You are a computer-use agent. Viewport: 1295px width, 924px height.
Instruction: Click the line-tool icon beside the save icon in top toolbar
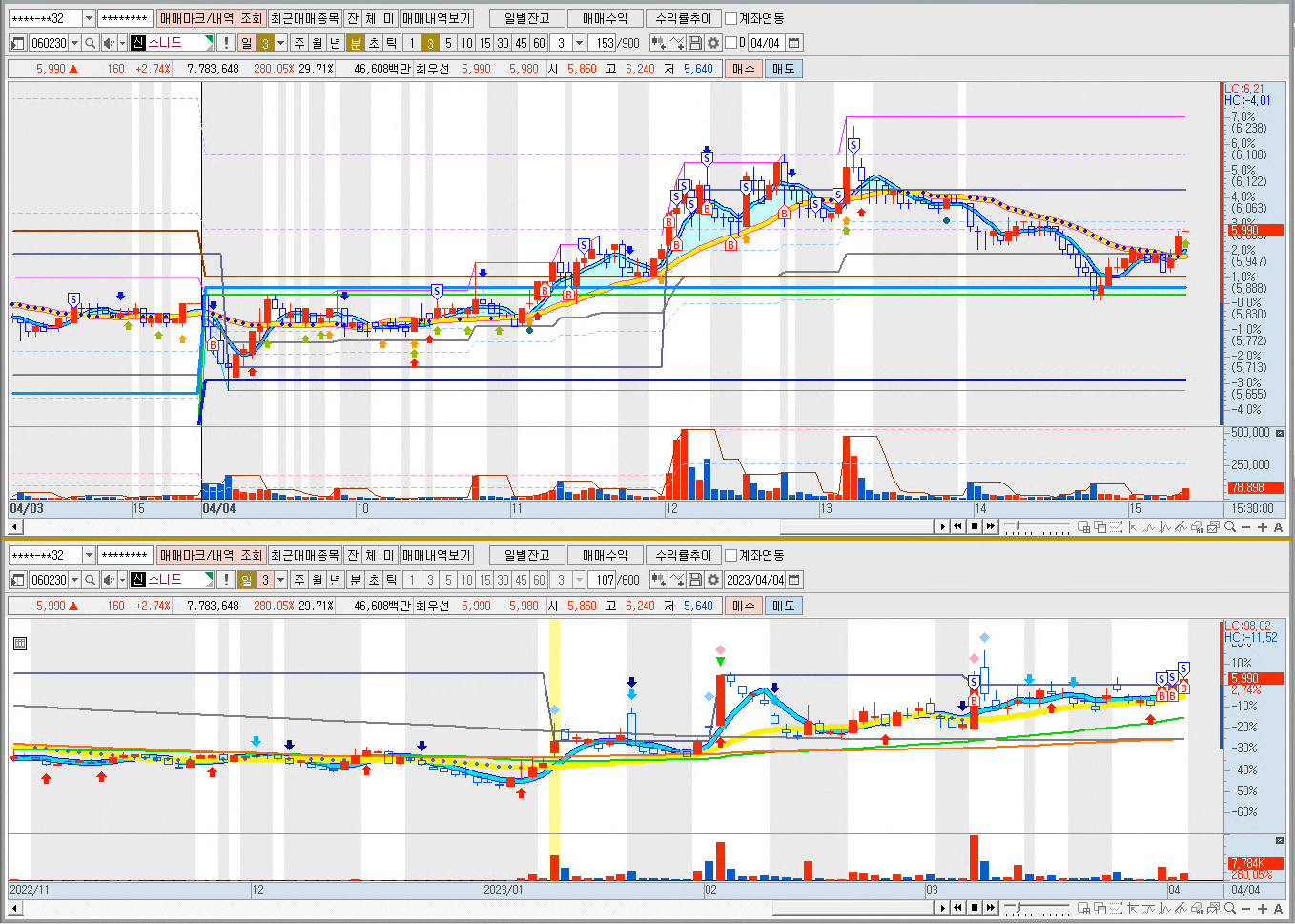coord(677,43)
